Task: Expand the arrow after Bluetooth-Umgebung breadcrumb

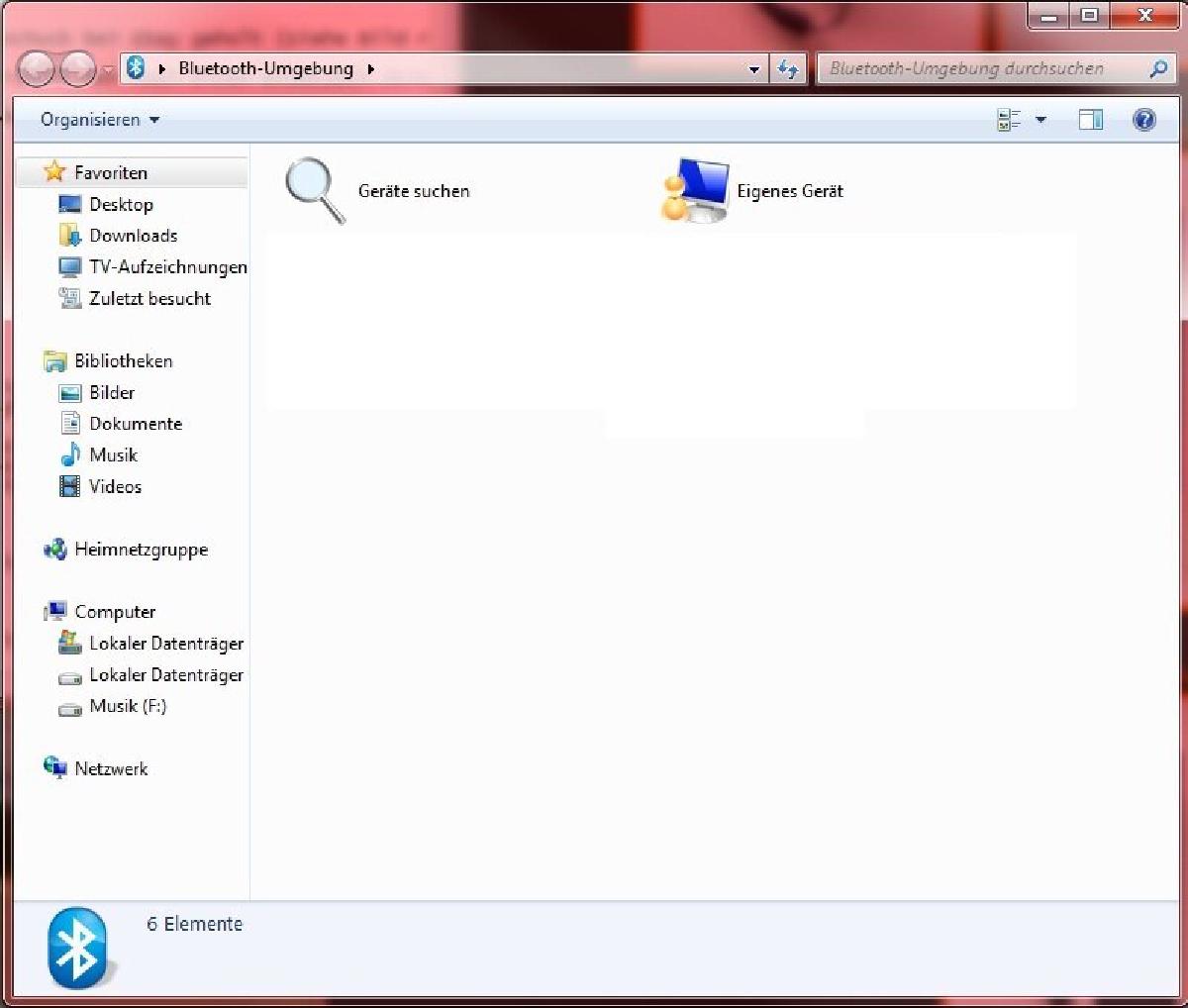Action: 371,69
